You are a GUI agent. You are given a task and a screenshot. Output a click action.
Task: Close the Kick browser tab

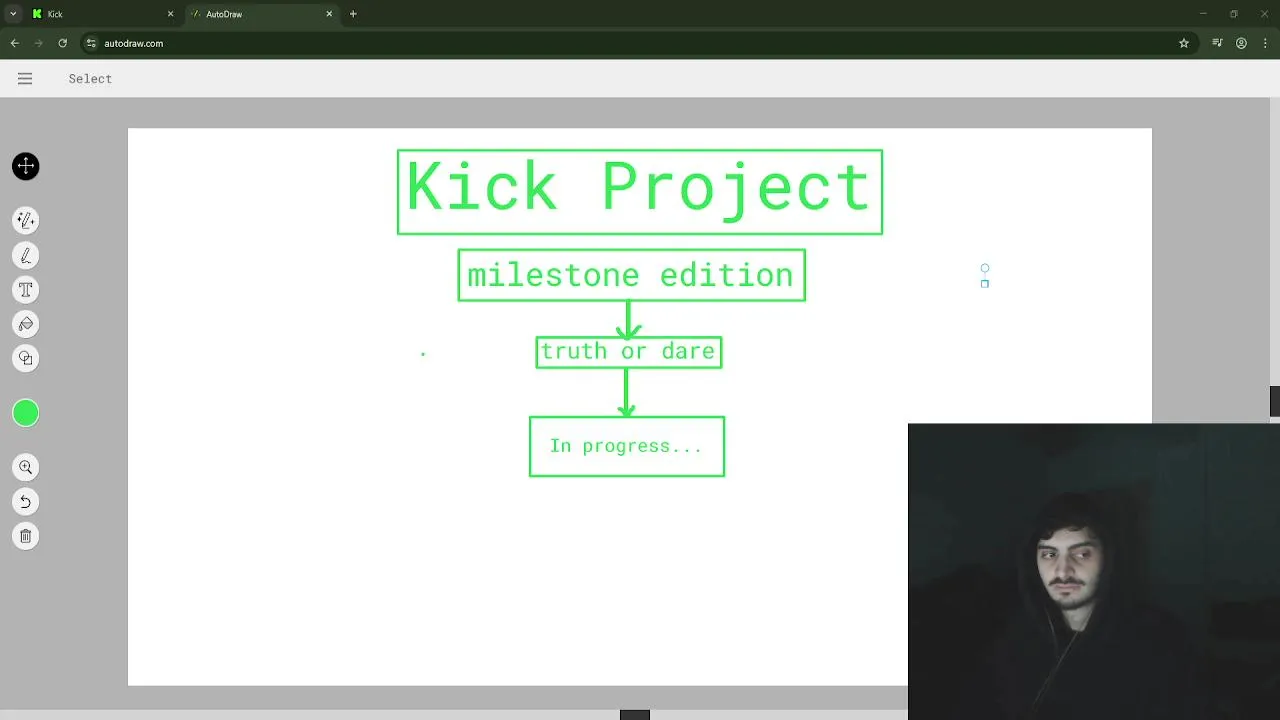tap(170, 14)
